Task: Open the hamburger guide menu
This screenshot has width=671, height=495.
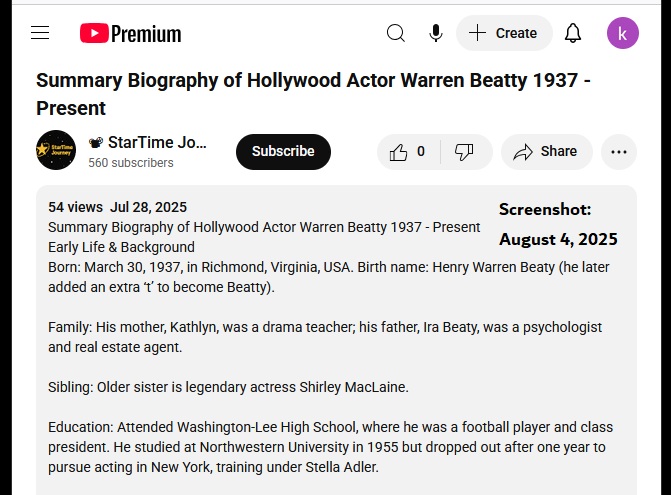Action: (x=40, y=33)
